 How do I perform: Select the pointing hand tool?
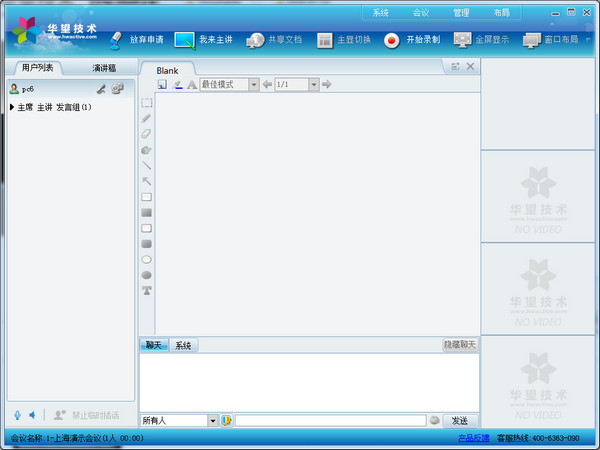147,150
